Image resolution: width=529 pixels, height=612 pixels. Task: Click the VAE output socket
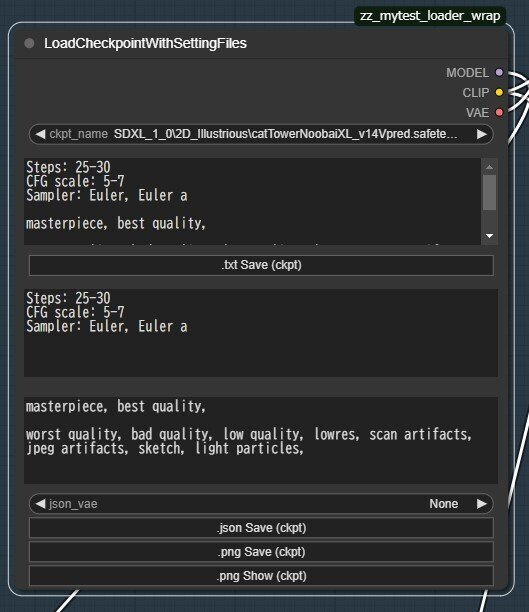coord(499,112)
